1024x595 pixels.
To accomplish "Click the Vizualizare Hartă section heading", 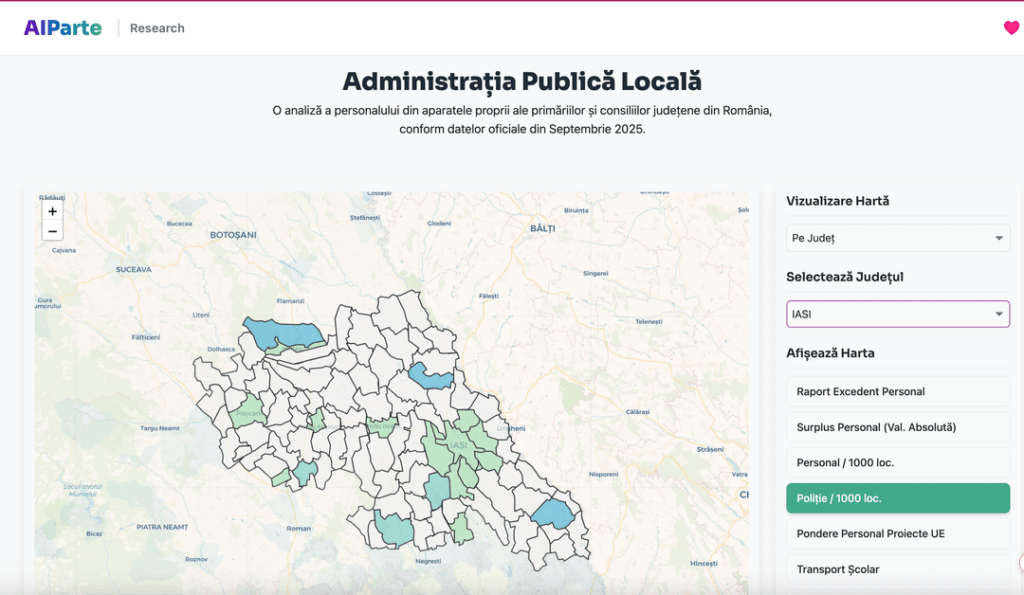I will coord(837,201).
